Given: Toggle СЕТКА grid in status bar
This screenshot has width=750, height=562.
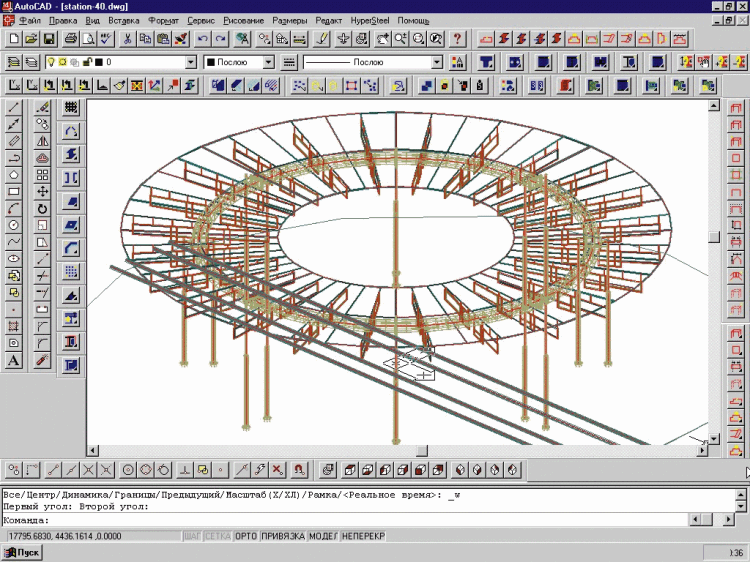Looking at the screenshot, I should 218,537.
